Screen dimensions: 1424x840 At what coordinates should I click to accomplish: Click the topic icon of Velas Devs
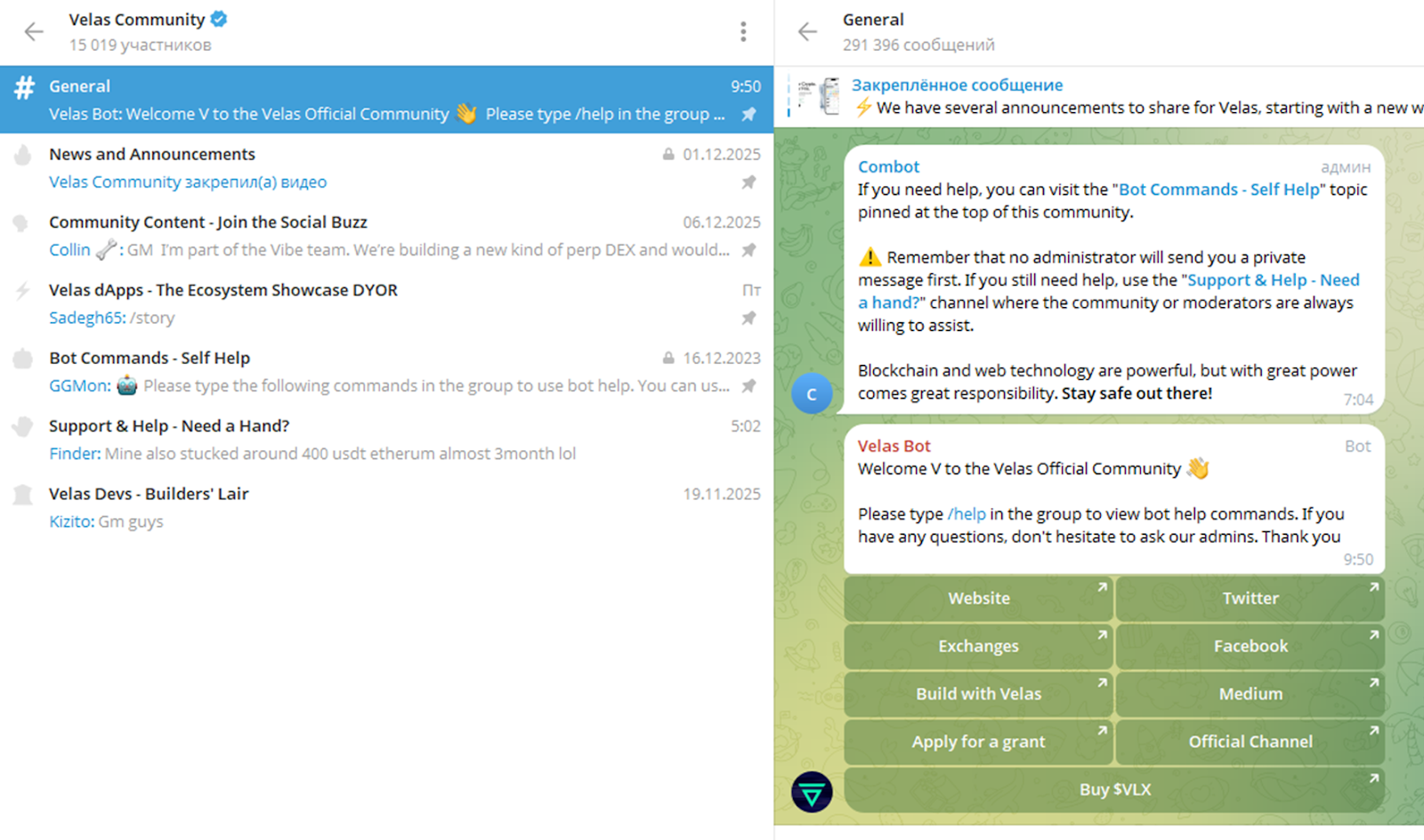[x=22, y=495]
